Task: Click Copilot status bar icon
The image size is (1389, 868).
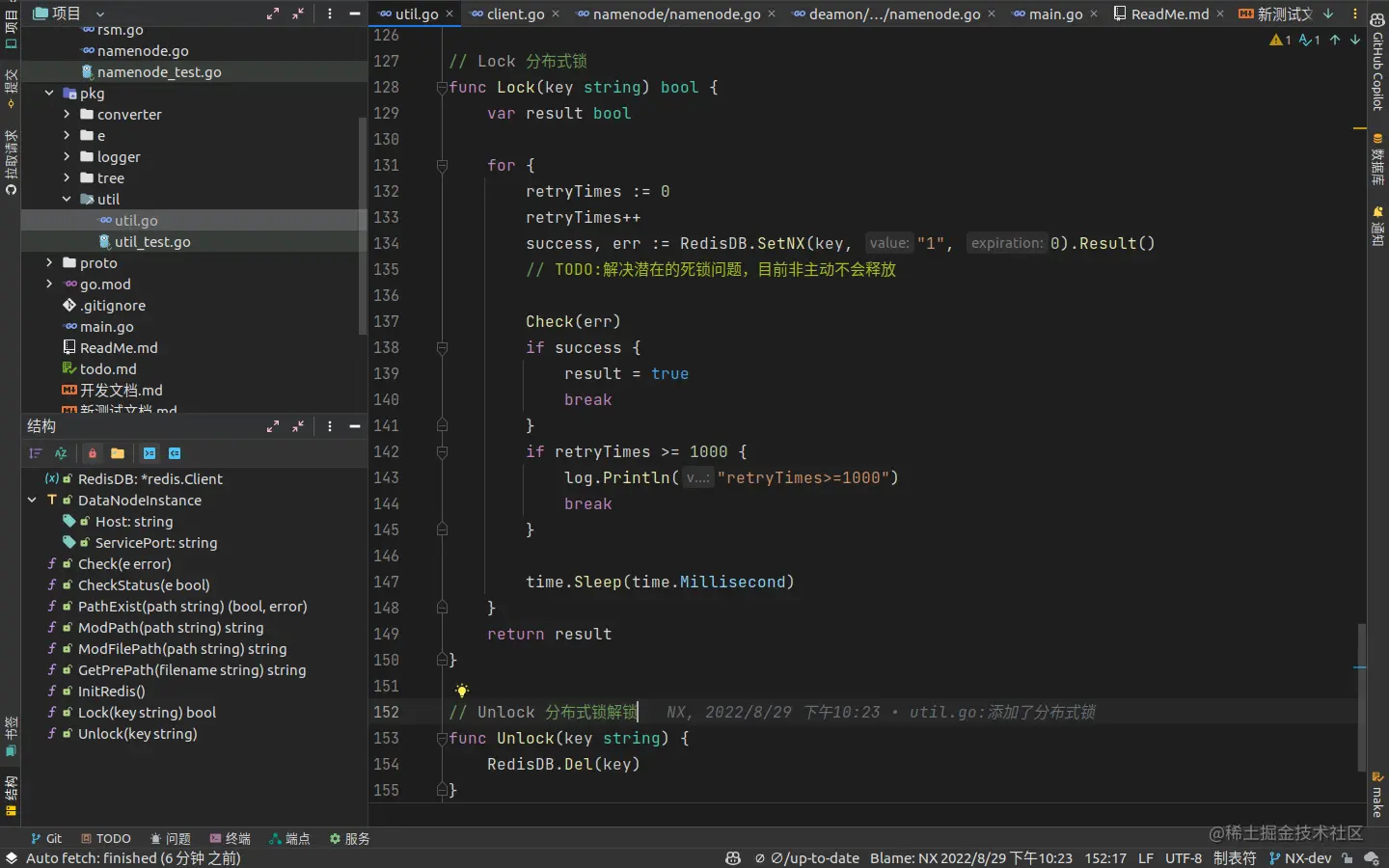Action: tap(733, 858)
